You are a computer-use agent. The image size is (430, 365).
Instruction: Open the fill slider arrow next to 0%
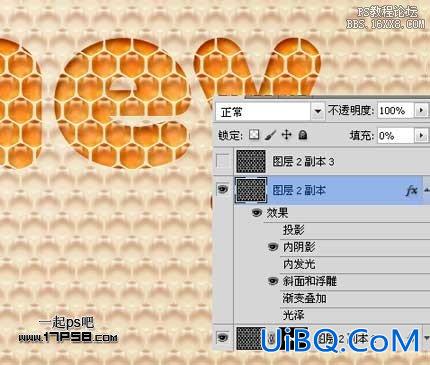point(421,136)
